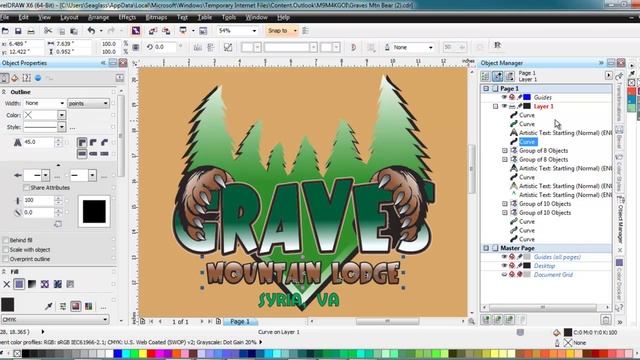Screen dimensions: 640x360
Task: Open the CMYK color model dropdown
Action: pyautogui.click(x=105, y=320)
